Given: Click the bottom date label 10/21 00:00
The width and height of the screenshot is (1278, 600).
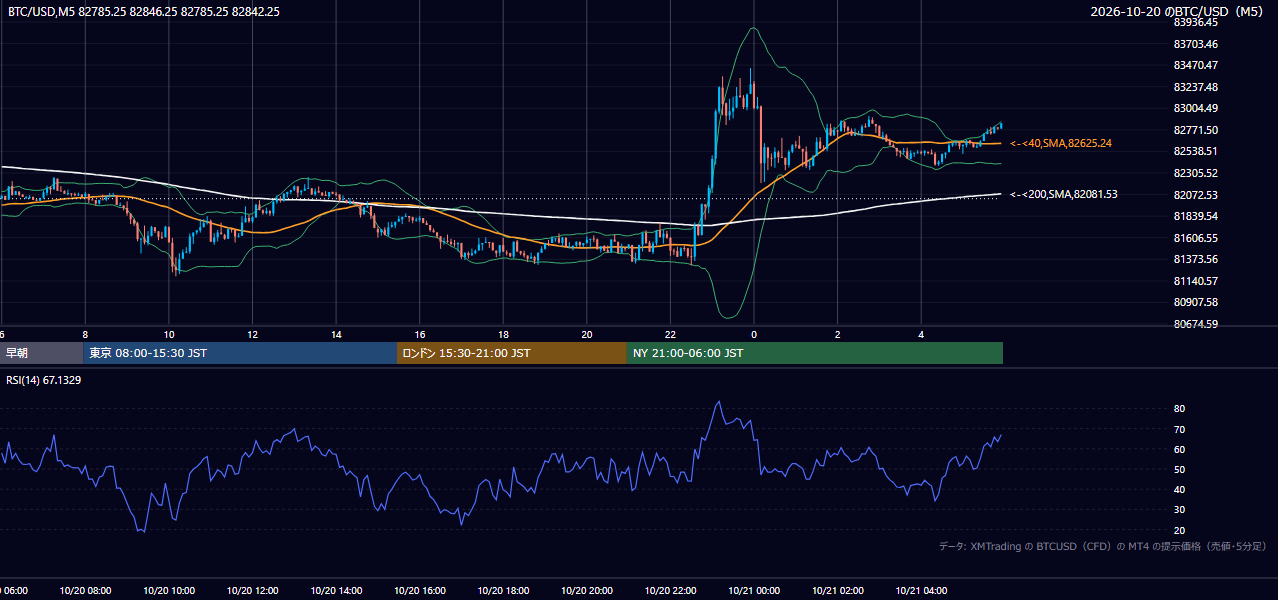Looking at the screenshot, I should [x=754, y=591].
